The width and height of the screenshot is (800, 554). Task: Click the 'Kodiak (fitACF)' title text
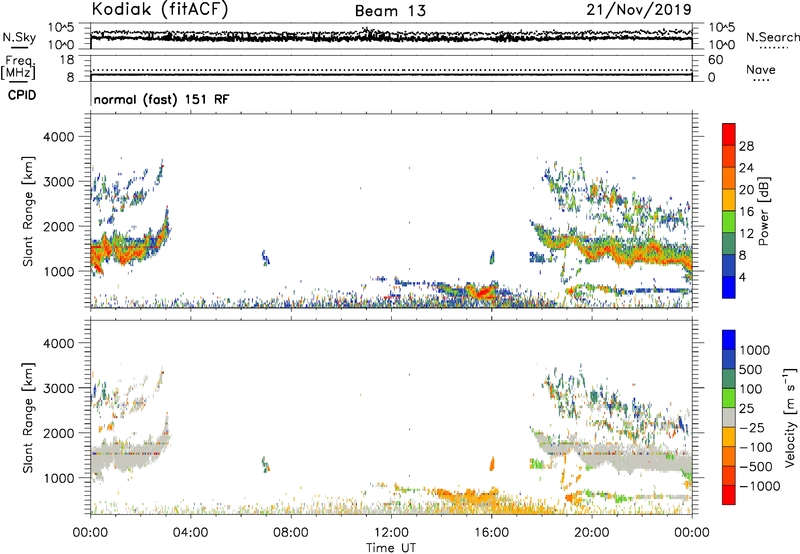tap(160, 9)
